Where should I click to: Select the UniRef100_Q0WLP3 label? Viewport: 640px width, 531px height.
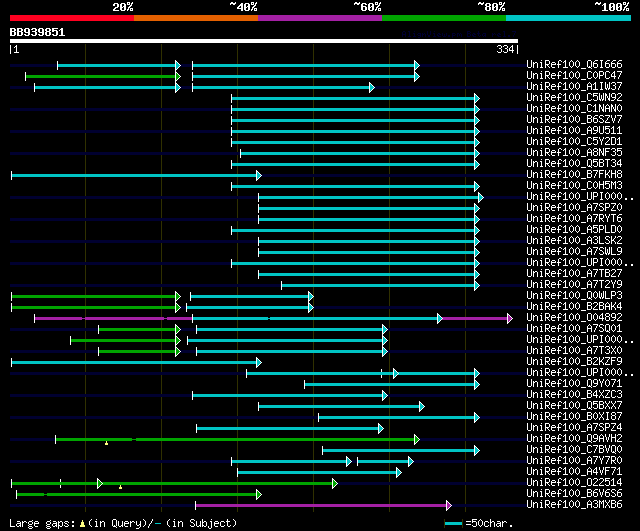574,296
